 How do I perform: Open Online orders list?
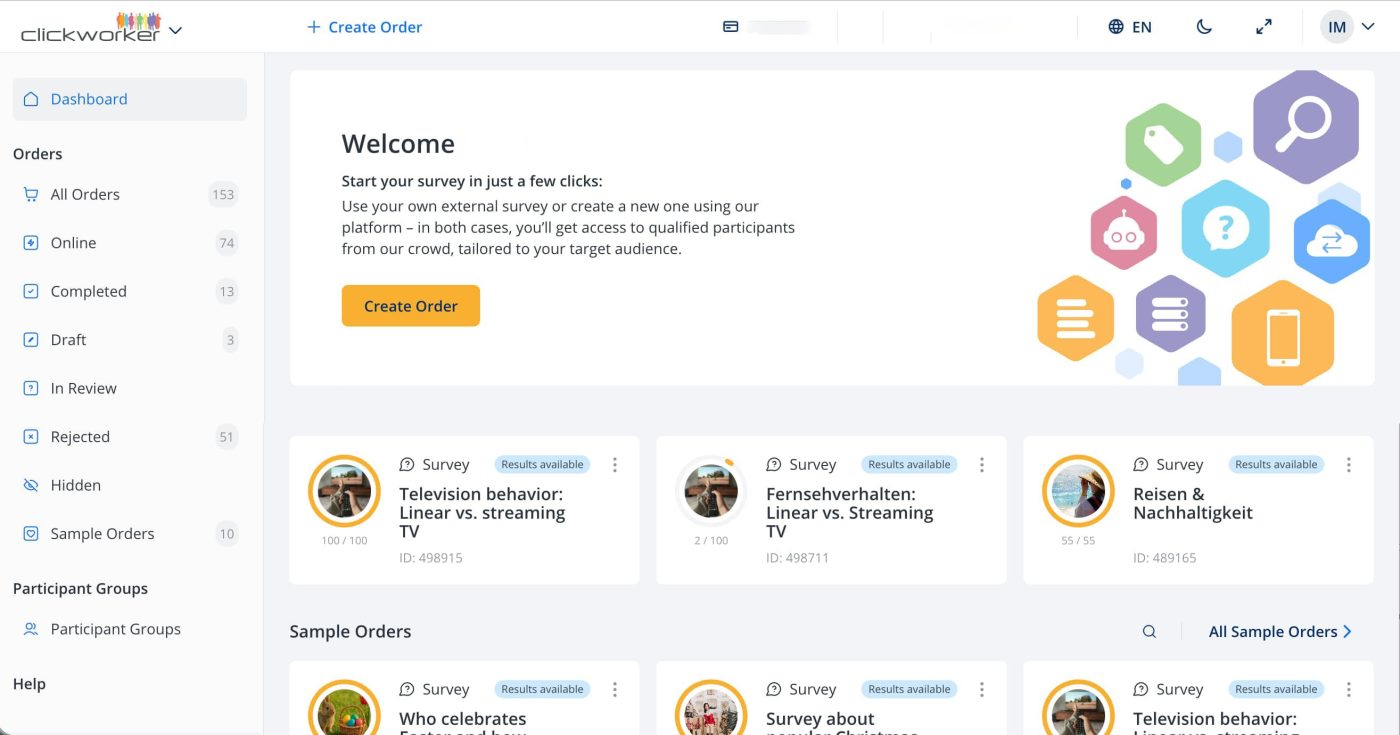(x=130, y=243)
